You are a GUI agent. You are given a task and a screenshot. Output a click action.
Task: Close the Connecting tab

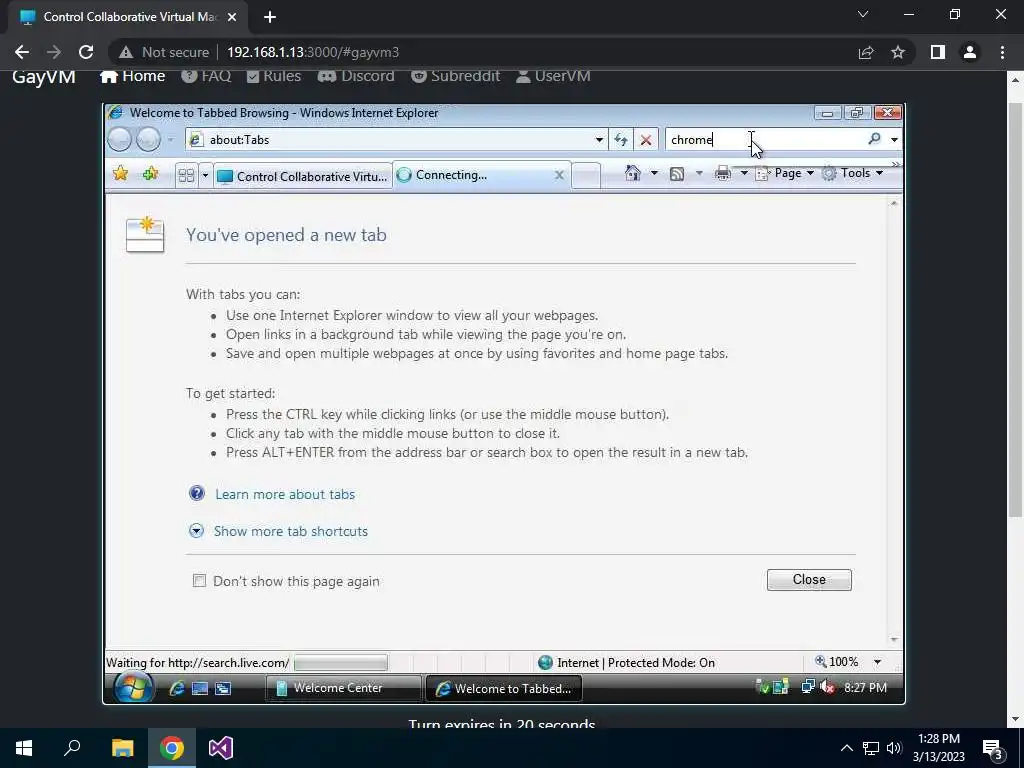pos(559,175)
